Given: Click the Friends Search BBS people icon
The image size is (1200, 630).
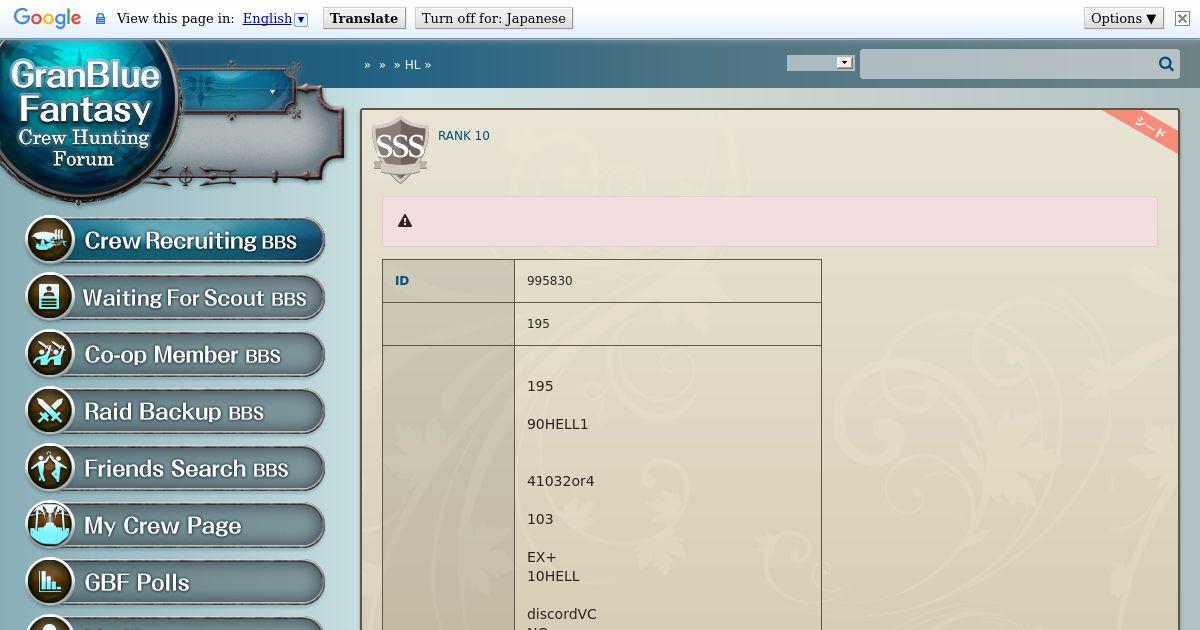Looking at the screenshot, I should click(x=50, y=468).
